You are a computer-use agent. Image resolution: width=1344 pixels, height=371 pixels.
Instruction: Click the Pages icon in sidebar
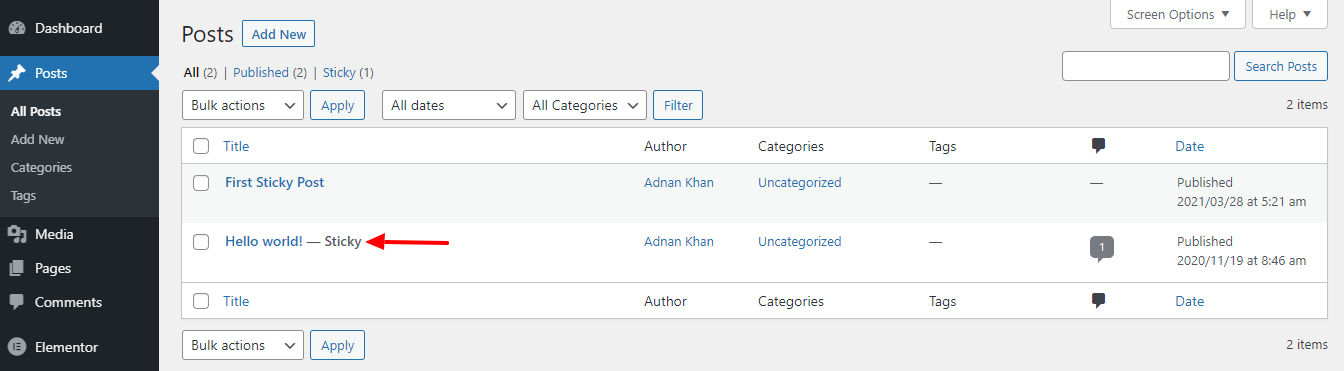[17, 268]
